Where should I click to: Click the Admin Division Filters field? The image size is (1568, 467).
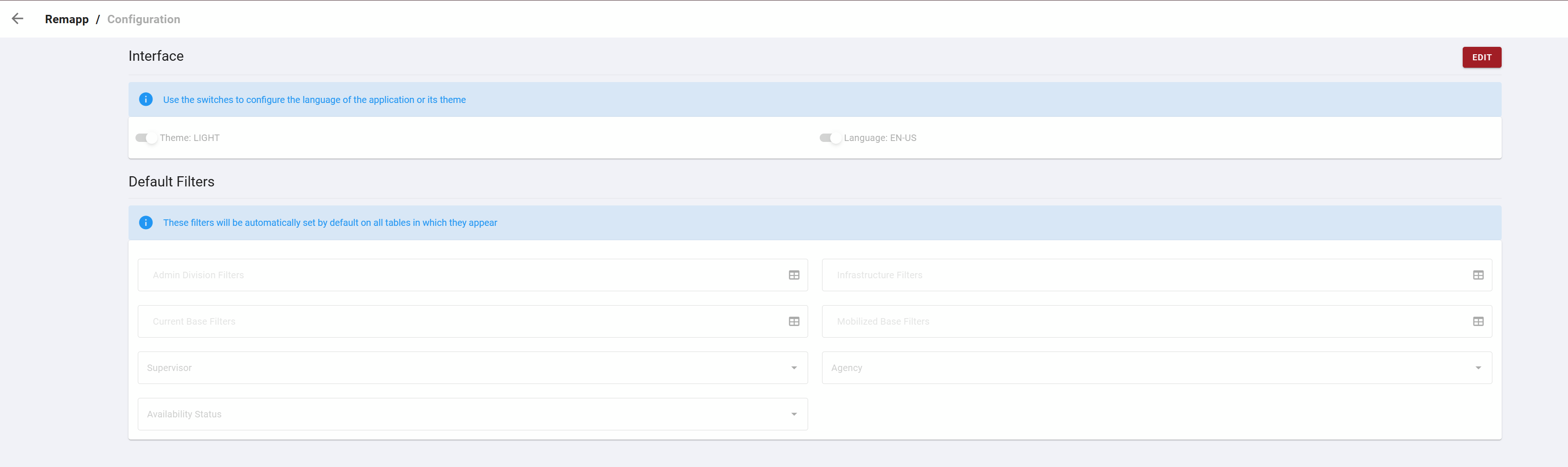[x=472, y=275]
